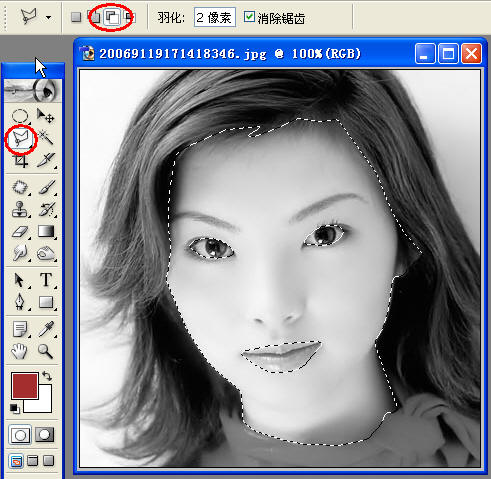Pick the Eyedropper tool

pyautogui.click(x=46, y=328)
